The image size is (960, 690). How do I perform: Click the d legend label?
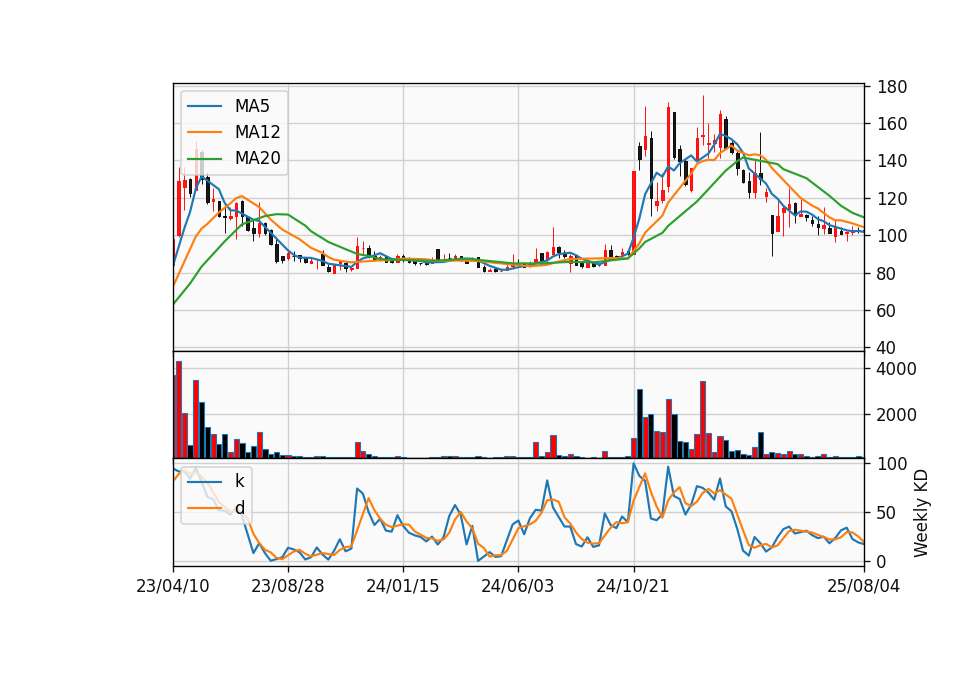[239, 508]
